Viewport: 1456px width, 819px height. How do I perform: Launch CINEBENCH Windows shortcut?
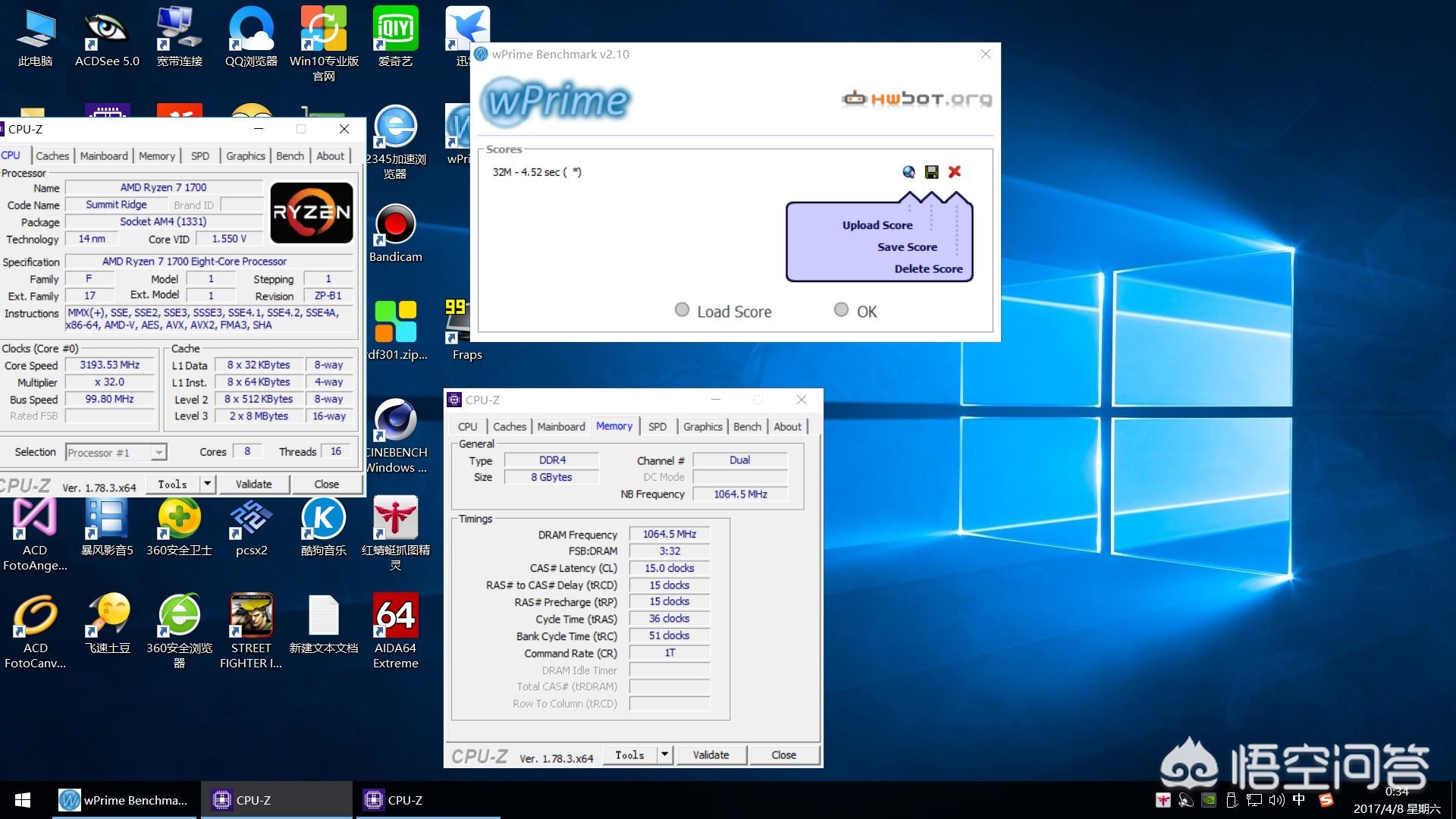395,436
